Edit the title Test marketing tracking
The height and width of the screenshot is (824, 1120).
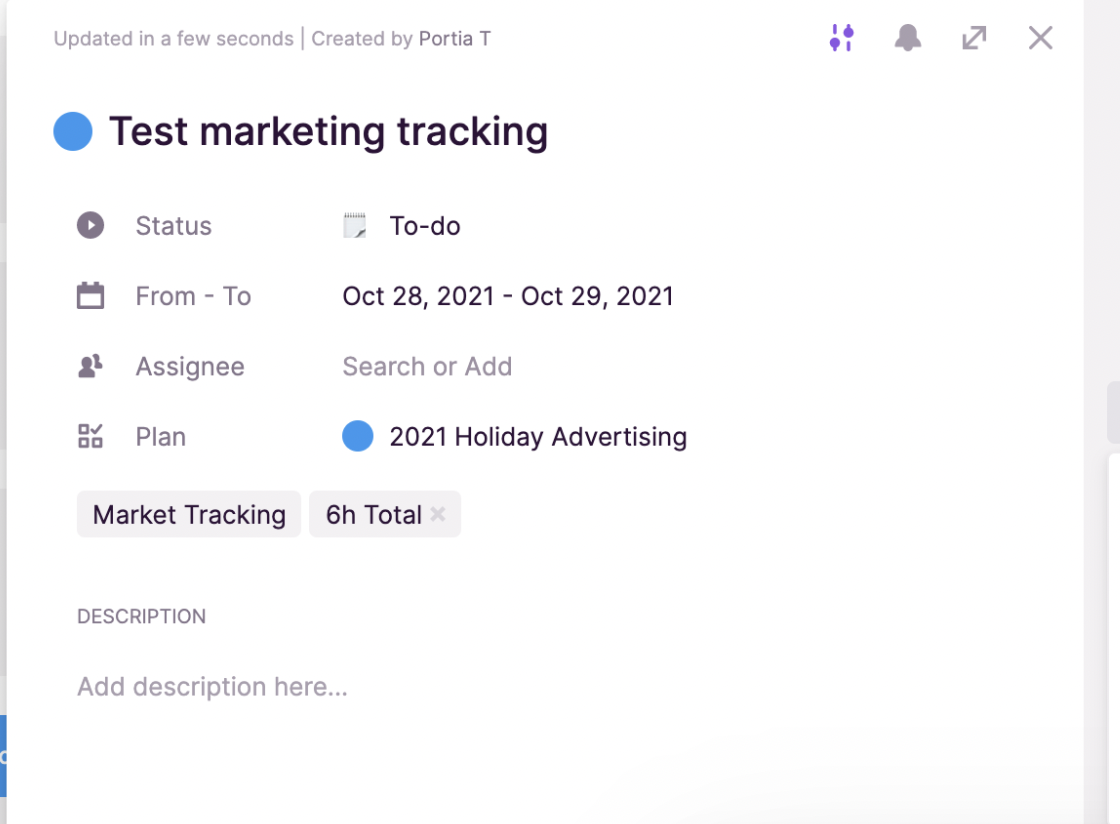(329, 132)
